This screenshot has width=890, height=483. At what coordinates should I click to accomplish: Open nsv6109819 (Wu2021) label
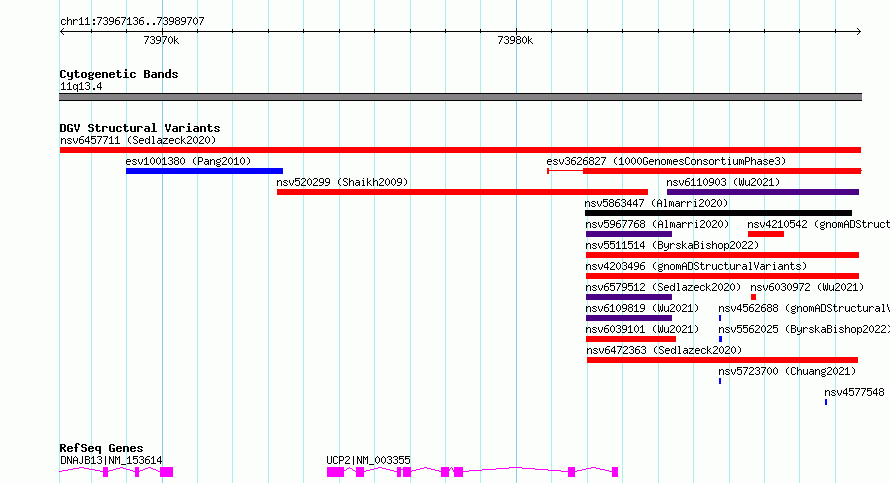pos(642,308)
